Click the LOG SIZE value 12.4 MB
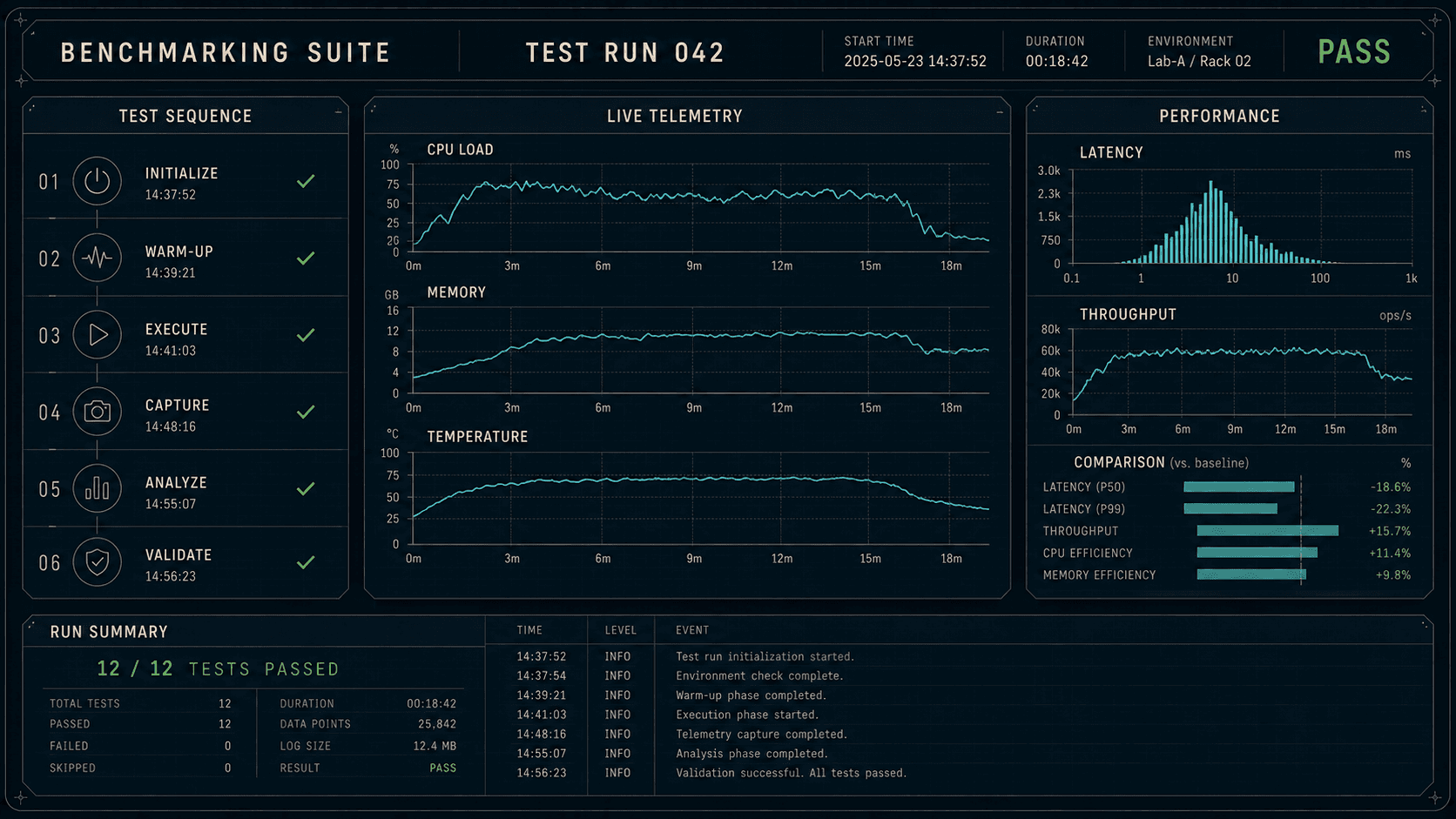1456x819 pixels. [435, 746]
